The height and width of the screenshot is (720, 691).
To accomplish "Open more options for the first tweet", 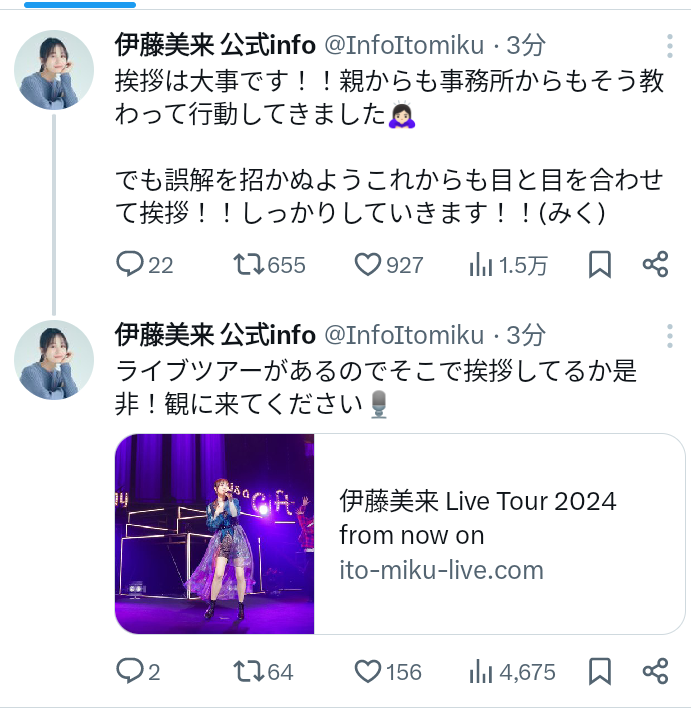I will pyautogui.click(x=669, y=45).
